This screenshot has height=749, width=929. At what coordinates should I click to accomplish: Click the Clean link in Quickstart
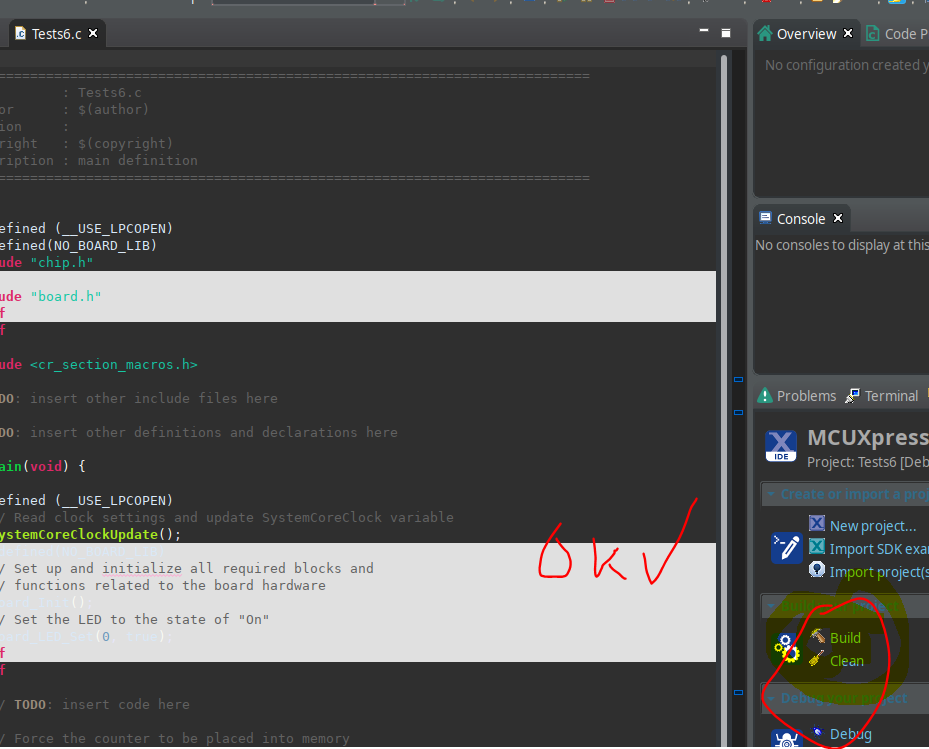coord(847,661)
